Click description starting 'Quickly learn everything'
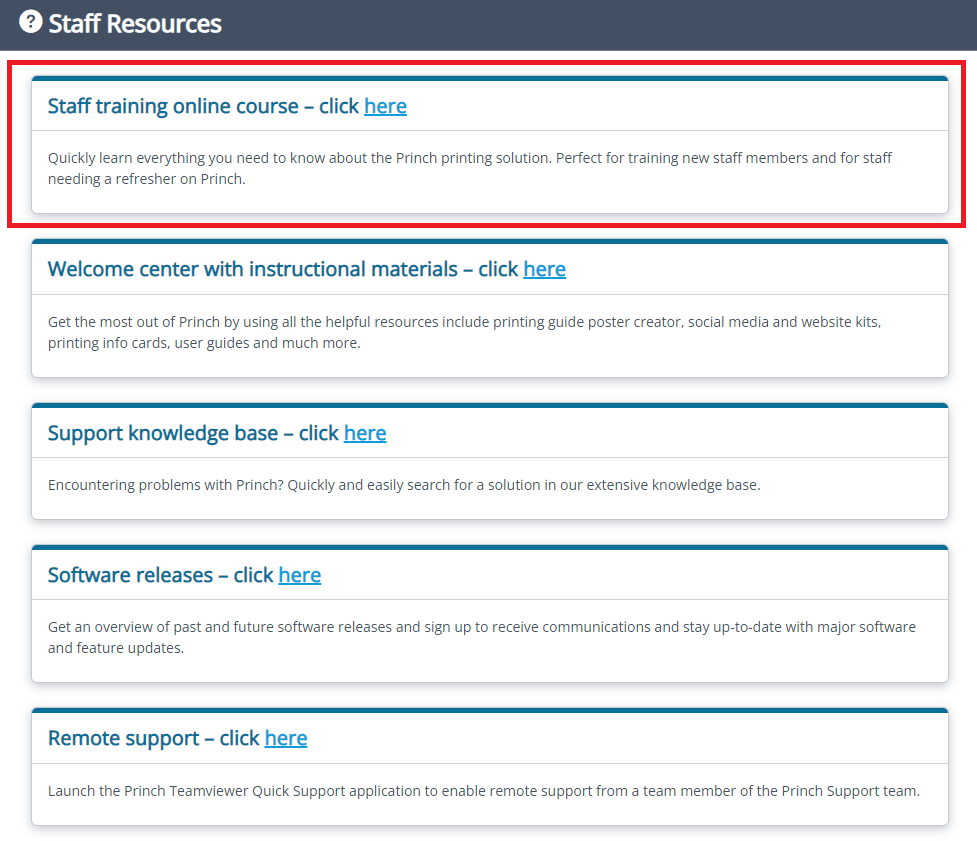This screenshot has width=977, height=841. [x=470, y=168]
